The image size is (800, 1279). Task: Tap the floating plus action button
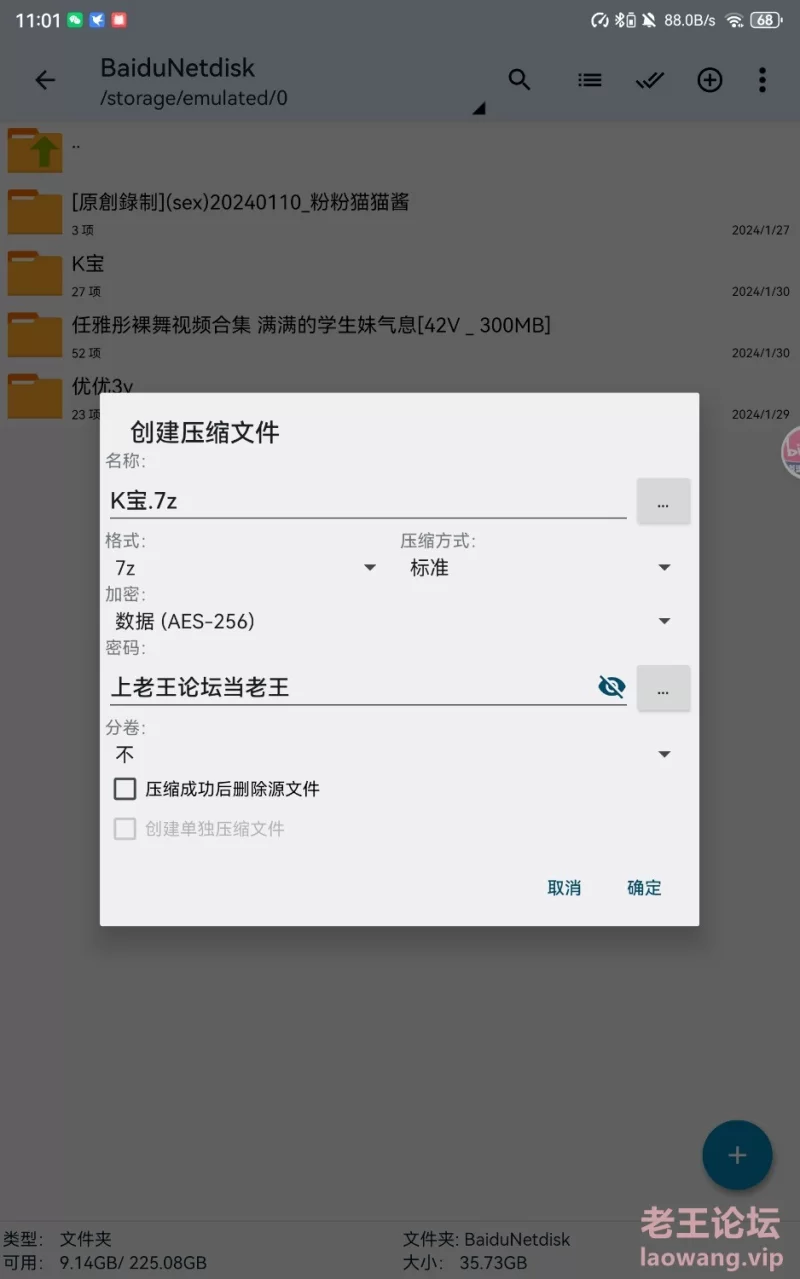pos(737,1155)
